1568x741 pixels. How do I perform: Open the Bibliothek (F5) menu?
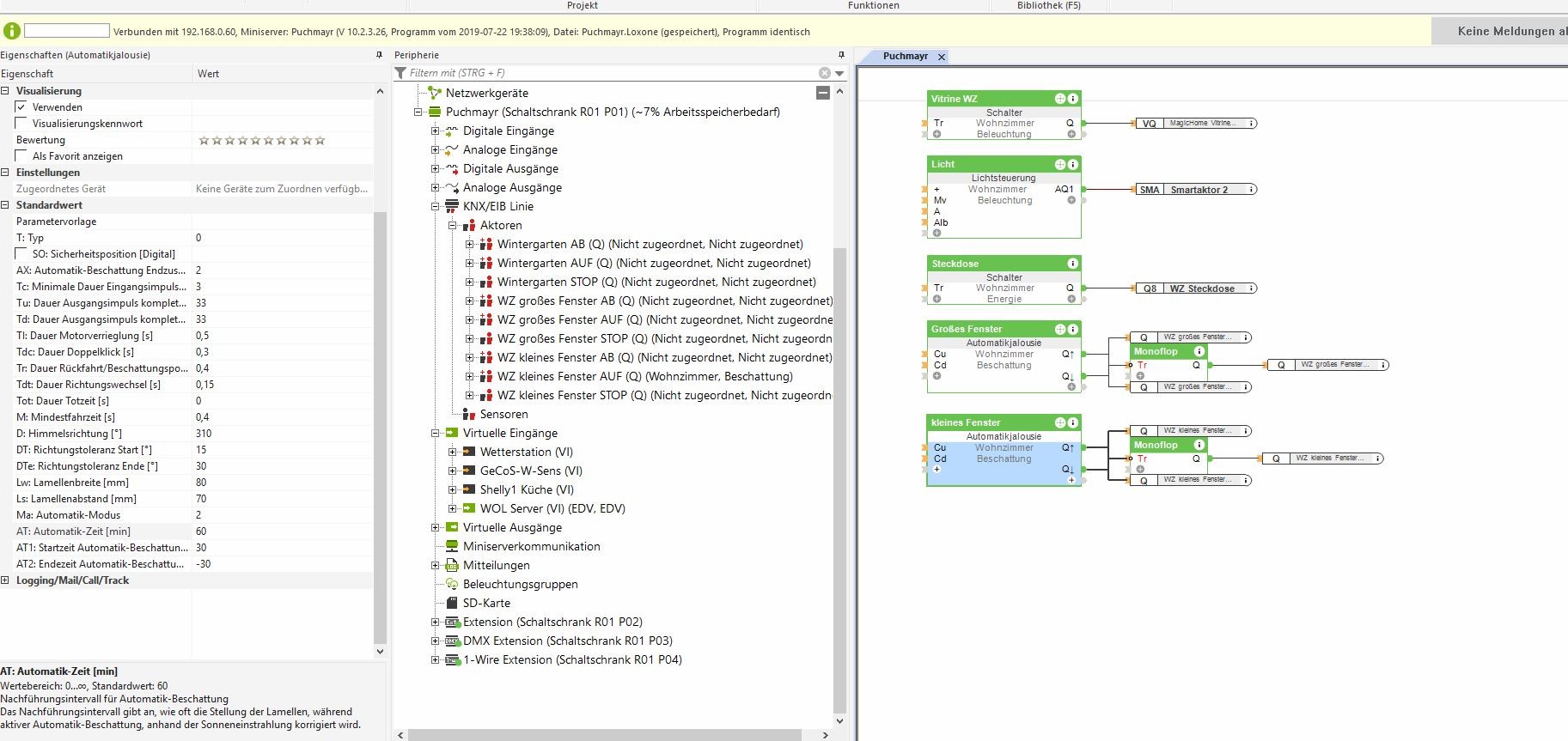(x=1048, y=5)
